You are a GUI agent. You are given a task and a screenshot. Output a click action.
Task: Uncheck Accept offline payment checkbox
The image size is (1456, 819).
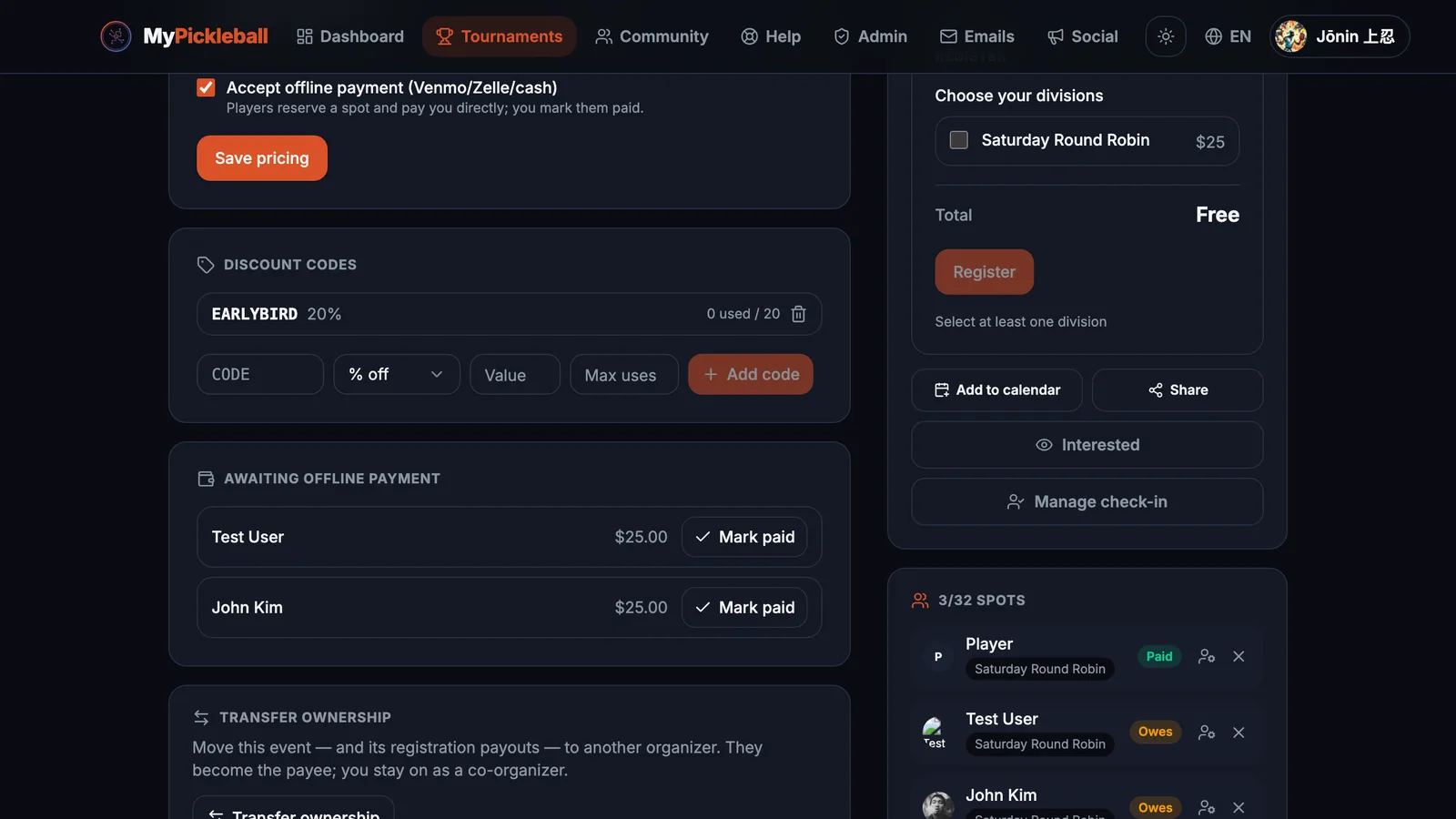click(x=206, y=87)
